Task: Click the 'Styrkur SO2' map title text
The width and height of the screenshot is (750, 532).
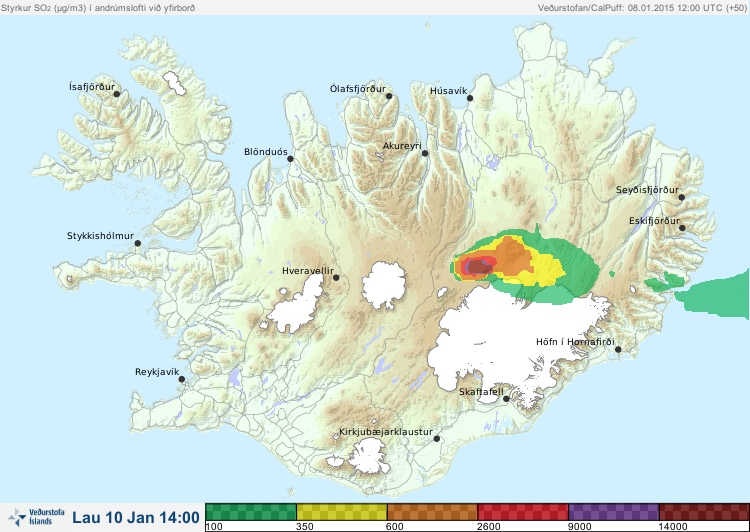Action: tap(98, 8)
